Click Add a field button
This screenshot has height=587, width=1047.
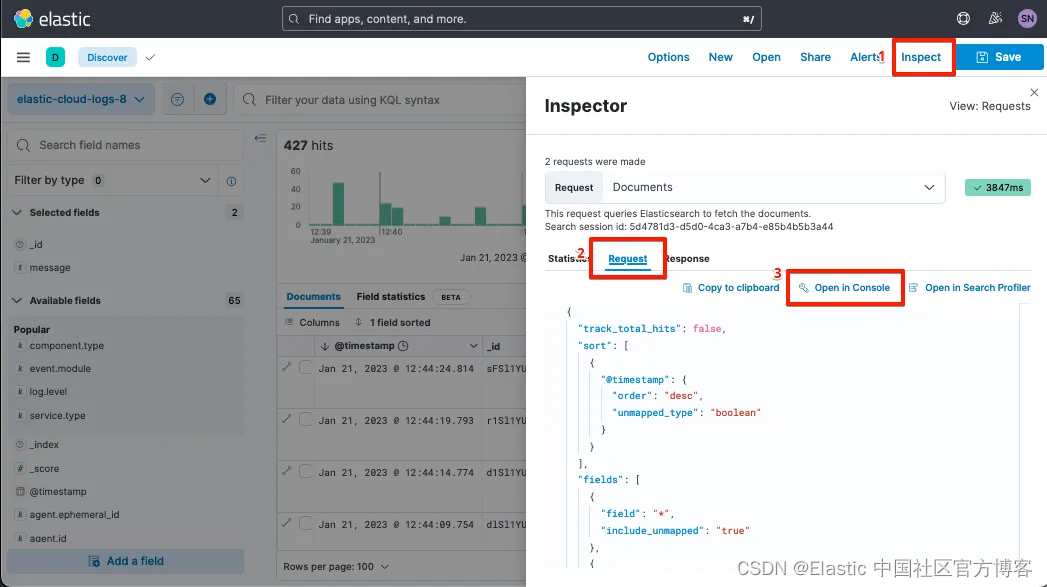(x=126, y=562)
